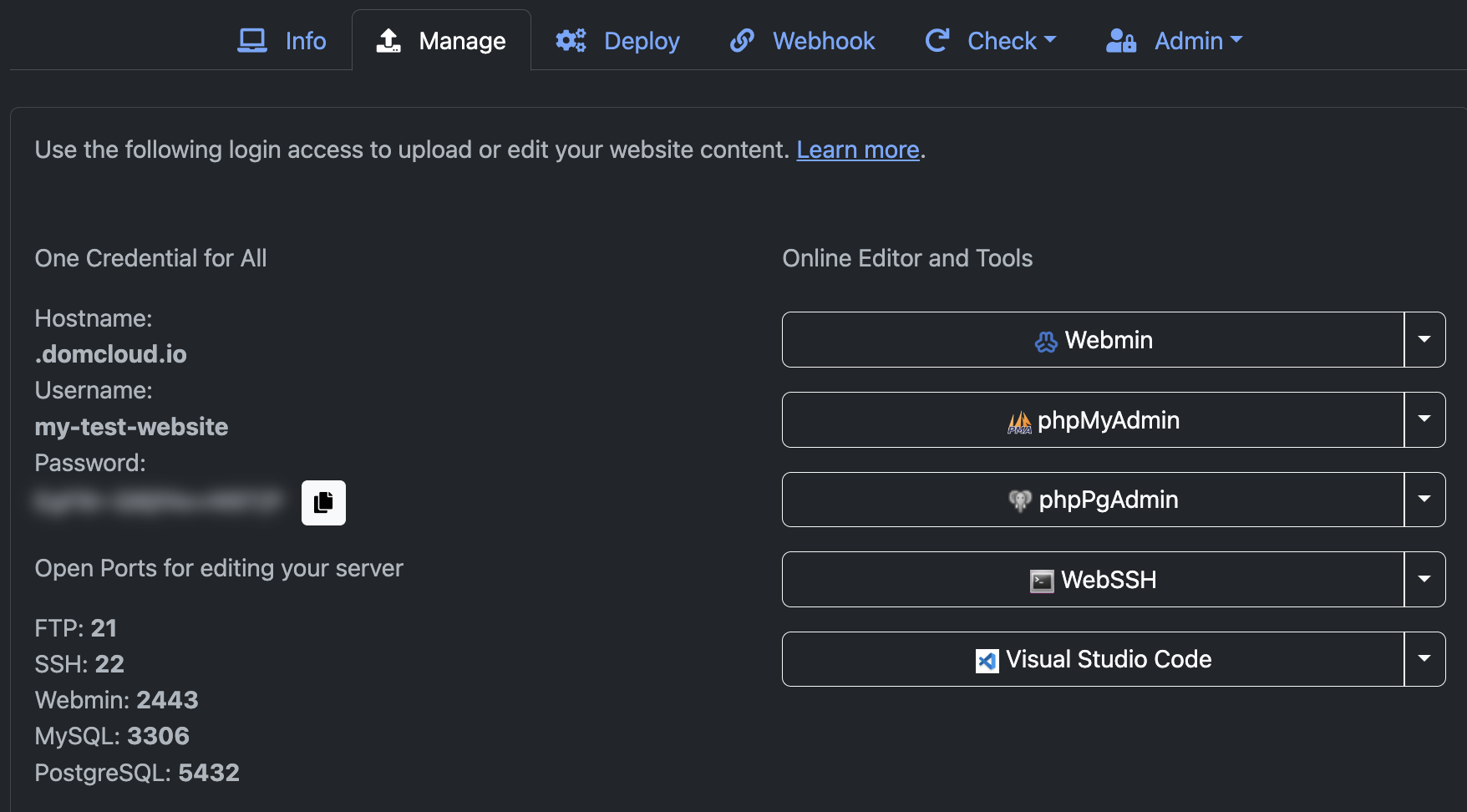
Task: Click the Webmin logo icon
Action: [1046, 342]
